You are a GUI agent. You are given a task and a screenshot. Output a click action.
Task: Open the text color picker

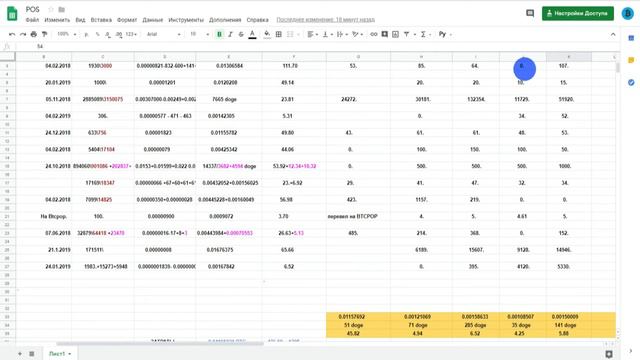252,34
